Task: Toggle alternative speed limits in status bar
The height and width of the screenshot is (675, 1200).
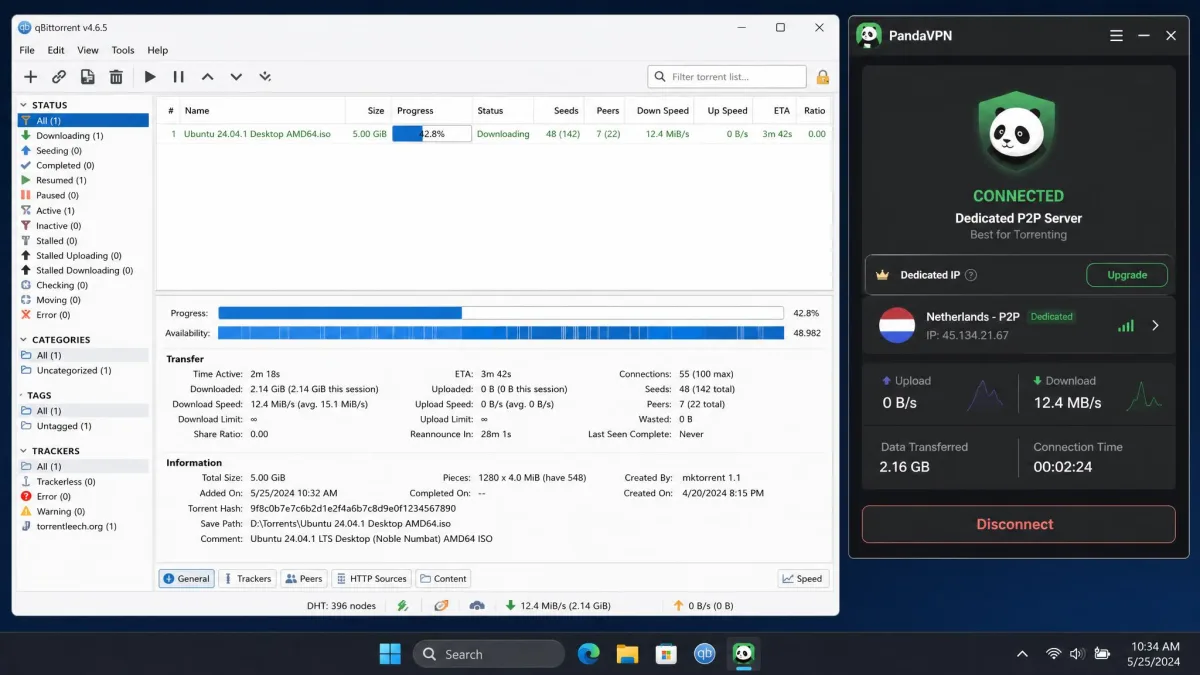Action: [x=477, y=605]
